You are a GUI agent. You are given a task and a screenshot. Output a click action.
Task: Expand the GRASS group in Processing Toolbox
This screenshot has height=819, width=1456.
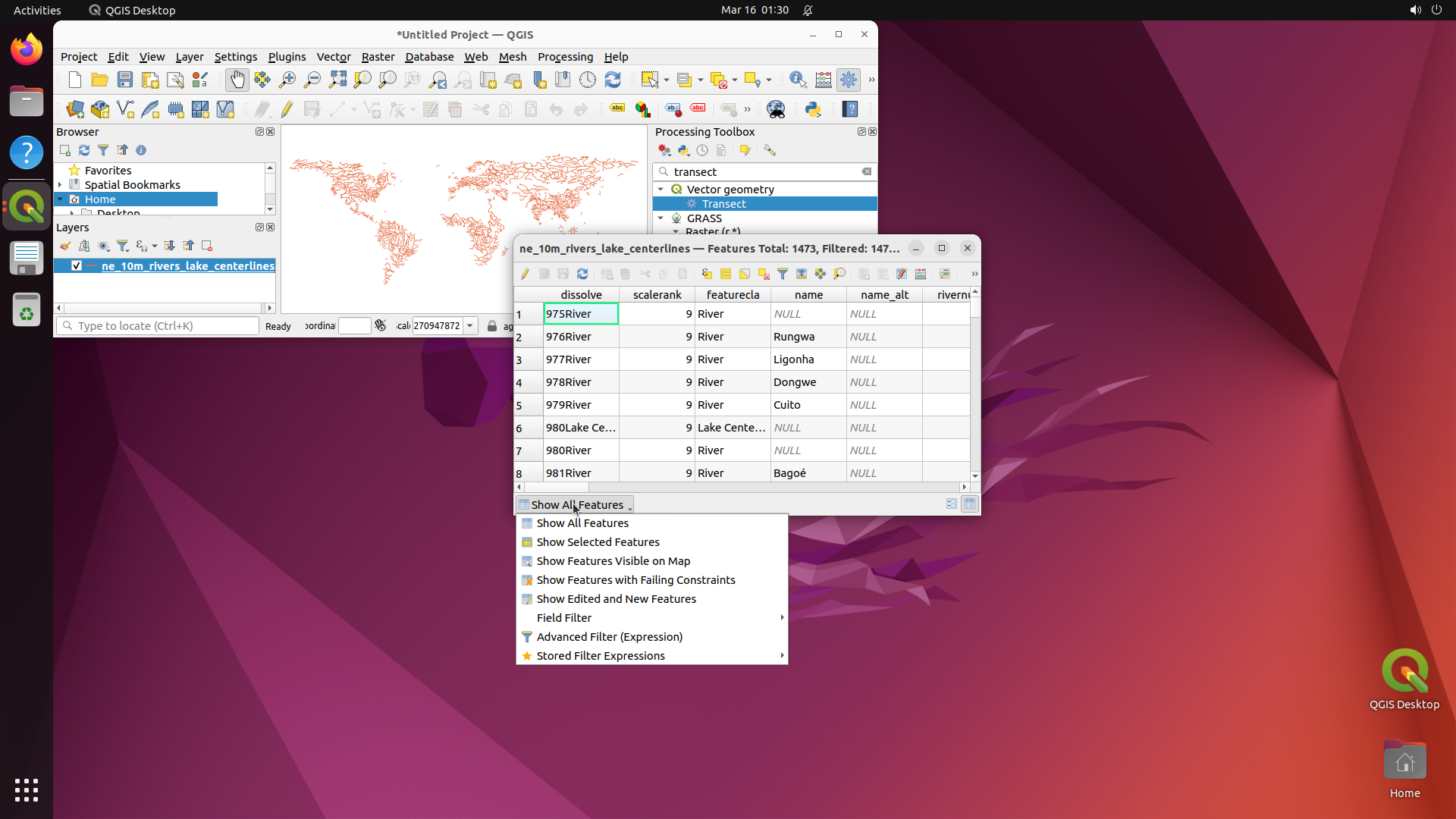tap(662, 218)
